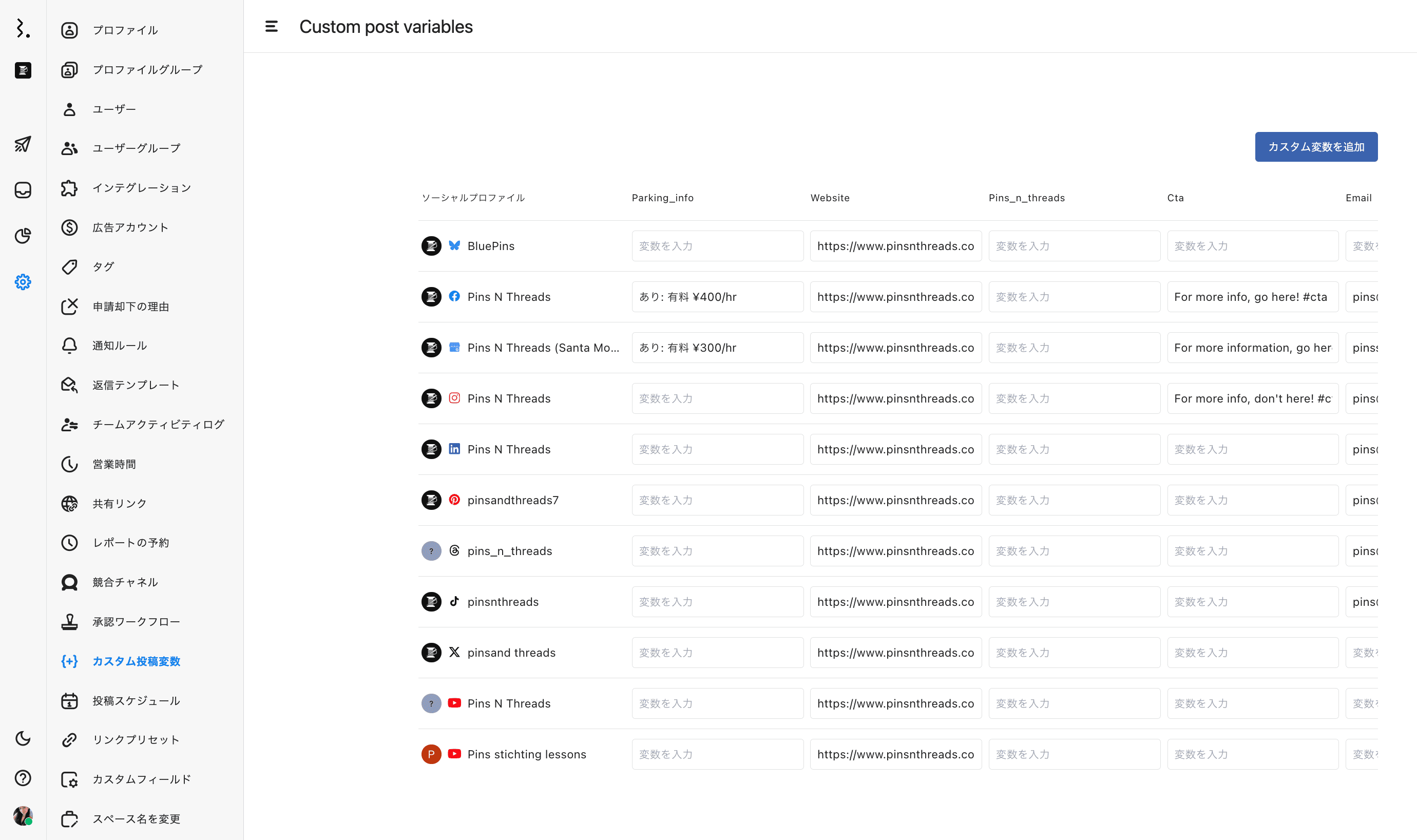Image resolution: width=1417 pixels, height=840 pixels.
Task: Open the help question mark icon
Action: 23,778
